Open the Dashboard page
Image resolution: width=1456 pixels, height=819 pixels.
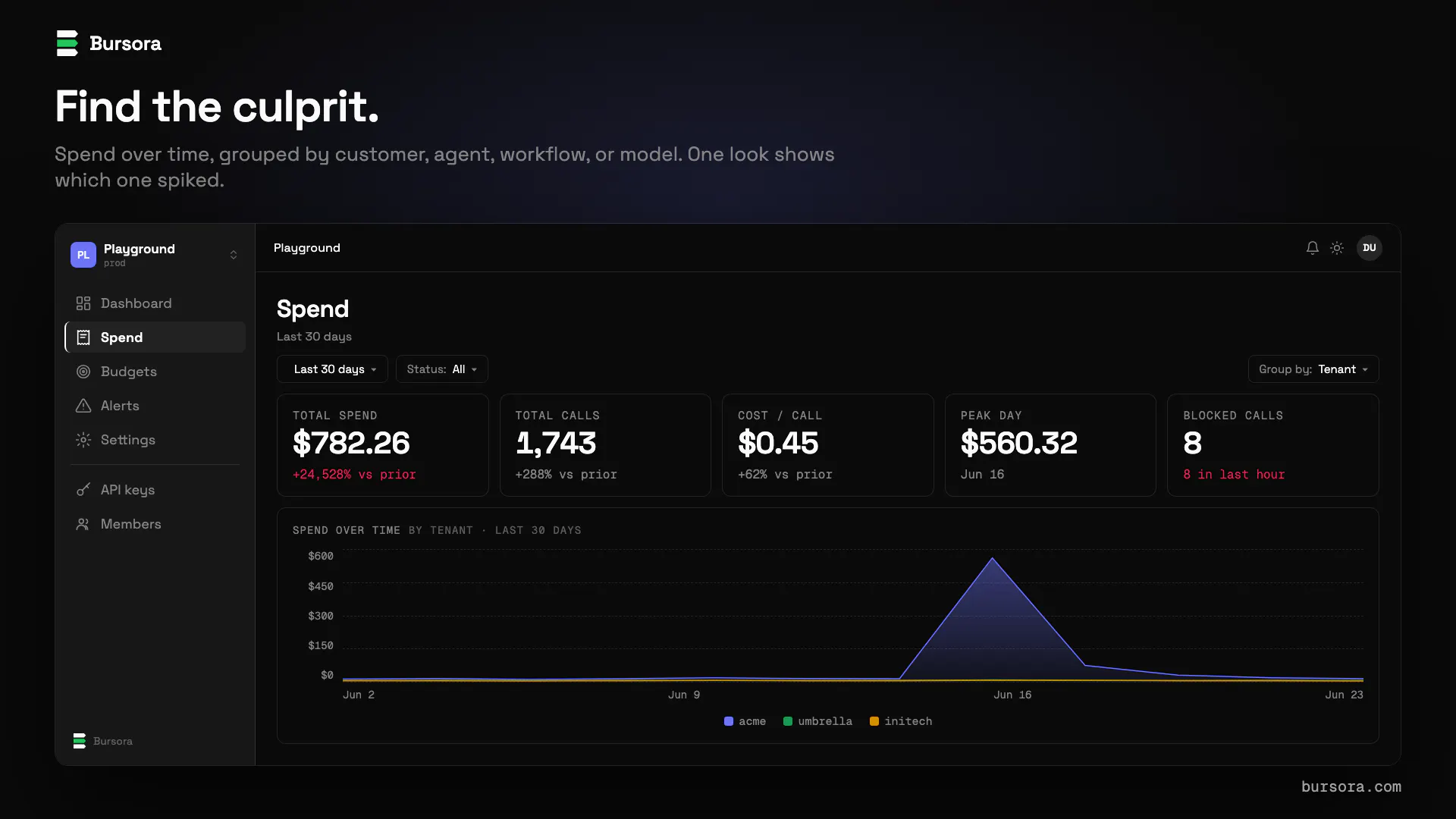(x=155, y=303)
